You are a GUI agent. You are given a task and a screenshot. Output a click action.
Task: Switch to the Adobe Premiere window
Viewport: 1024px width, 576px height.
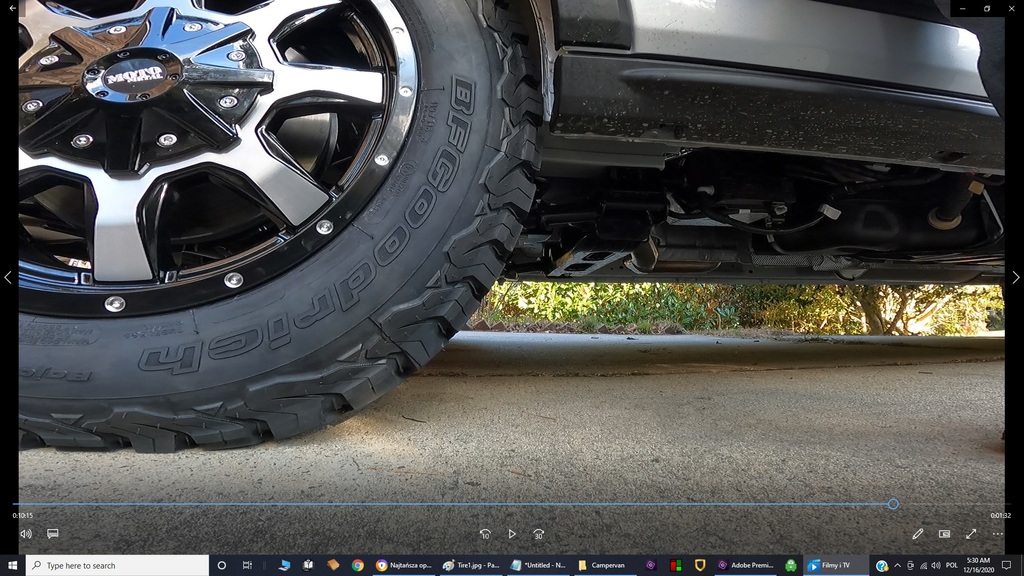pyautogui.click(x=745, y=566)
